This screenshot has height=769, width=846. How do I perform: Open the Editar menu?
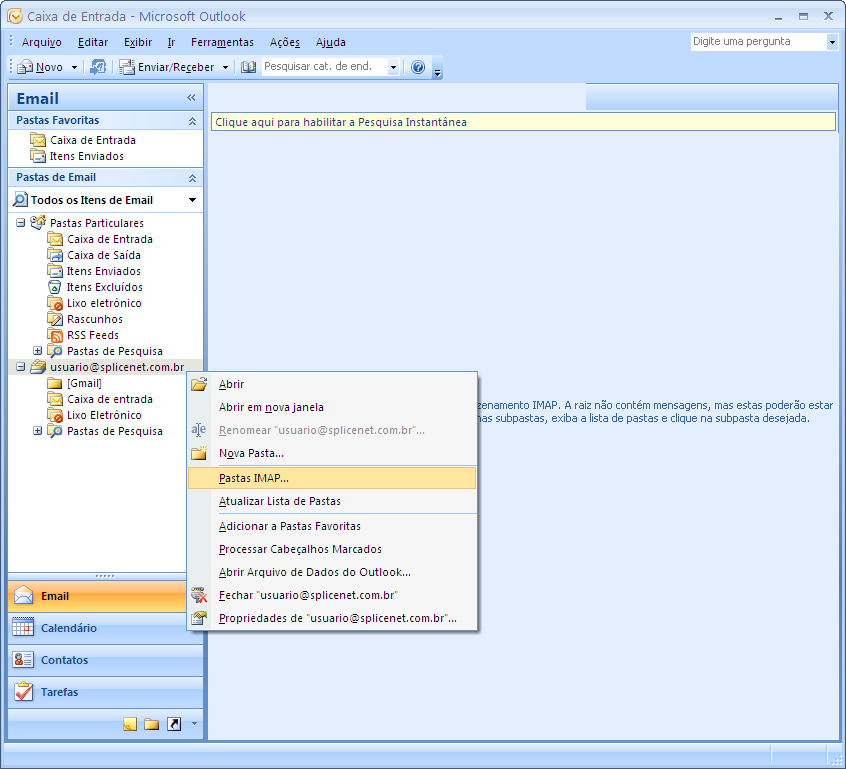(93, 42)
